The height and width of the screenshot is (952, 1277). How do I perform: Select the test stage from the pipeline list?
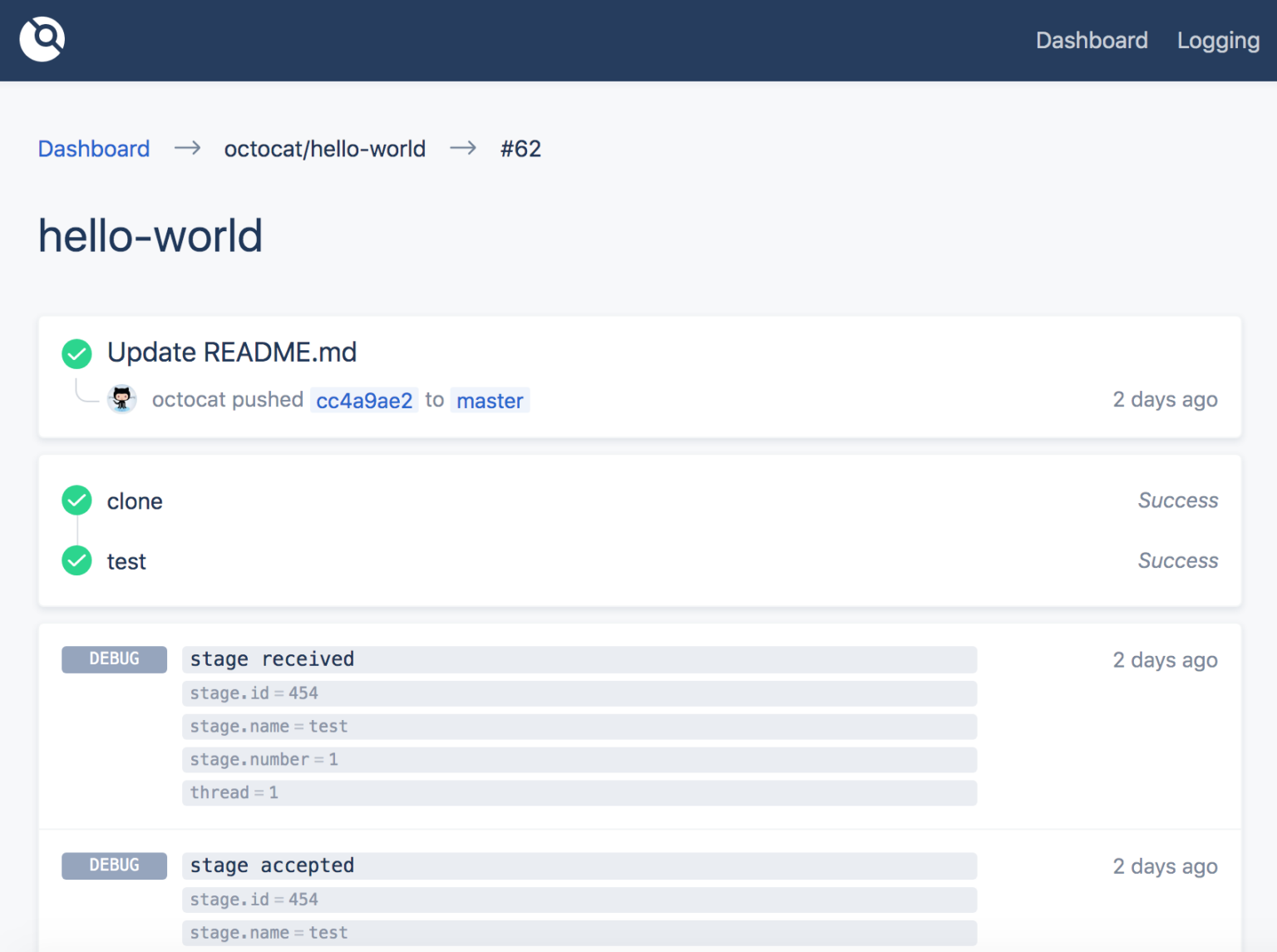pos(126,560)
